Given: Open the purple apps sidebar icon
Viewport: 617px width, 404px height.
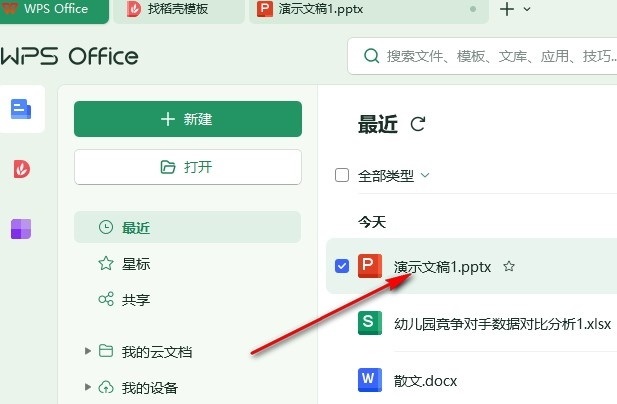Looking at the screenshot, I should coord(21,229).
